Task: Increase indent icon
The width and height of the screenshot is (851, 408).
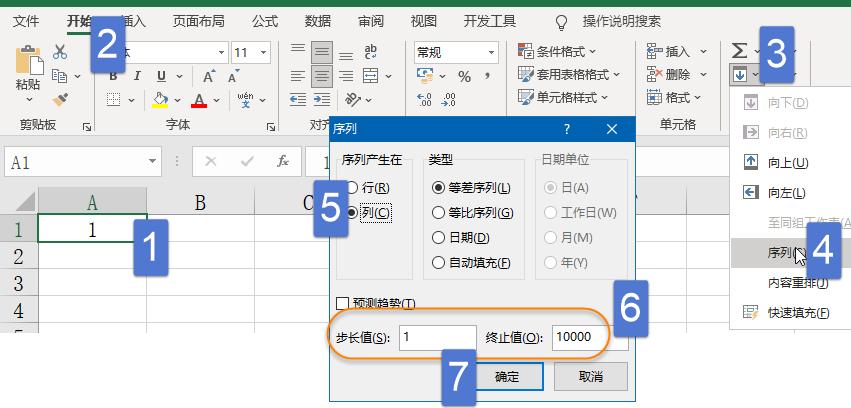Action: click(x=322, y=100)
